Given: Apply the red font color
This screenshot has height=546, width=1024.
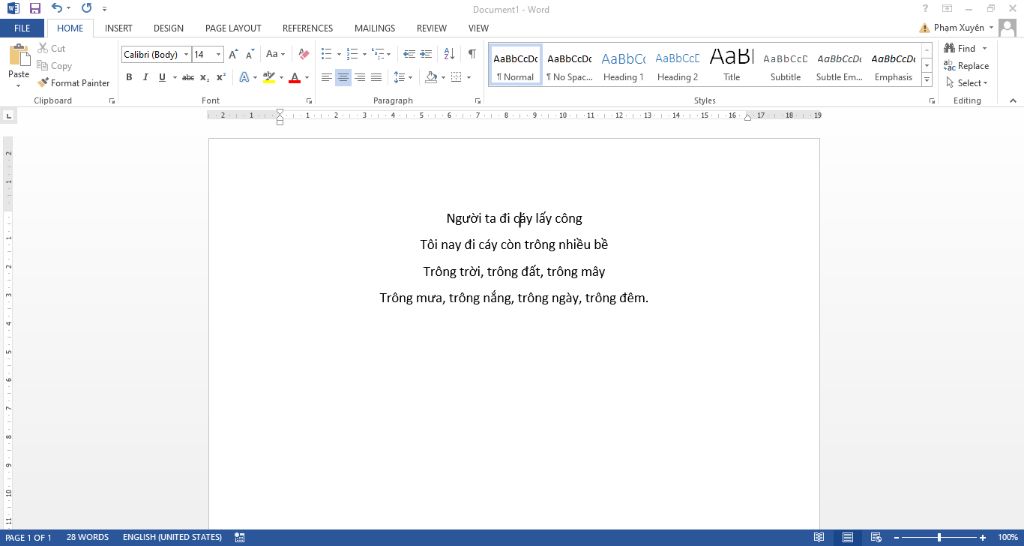Looking at the screenshot, I should pos(295,77).
